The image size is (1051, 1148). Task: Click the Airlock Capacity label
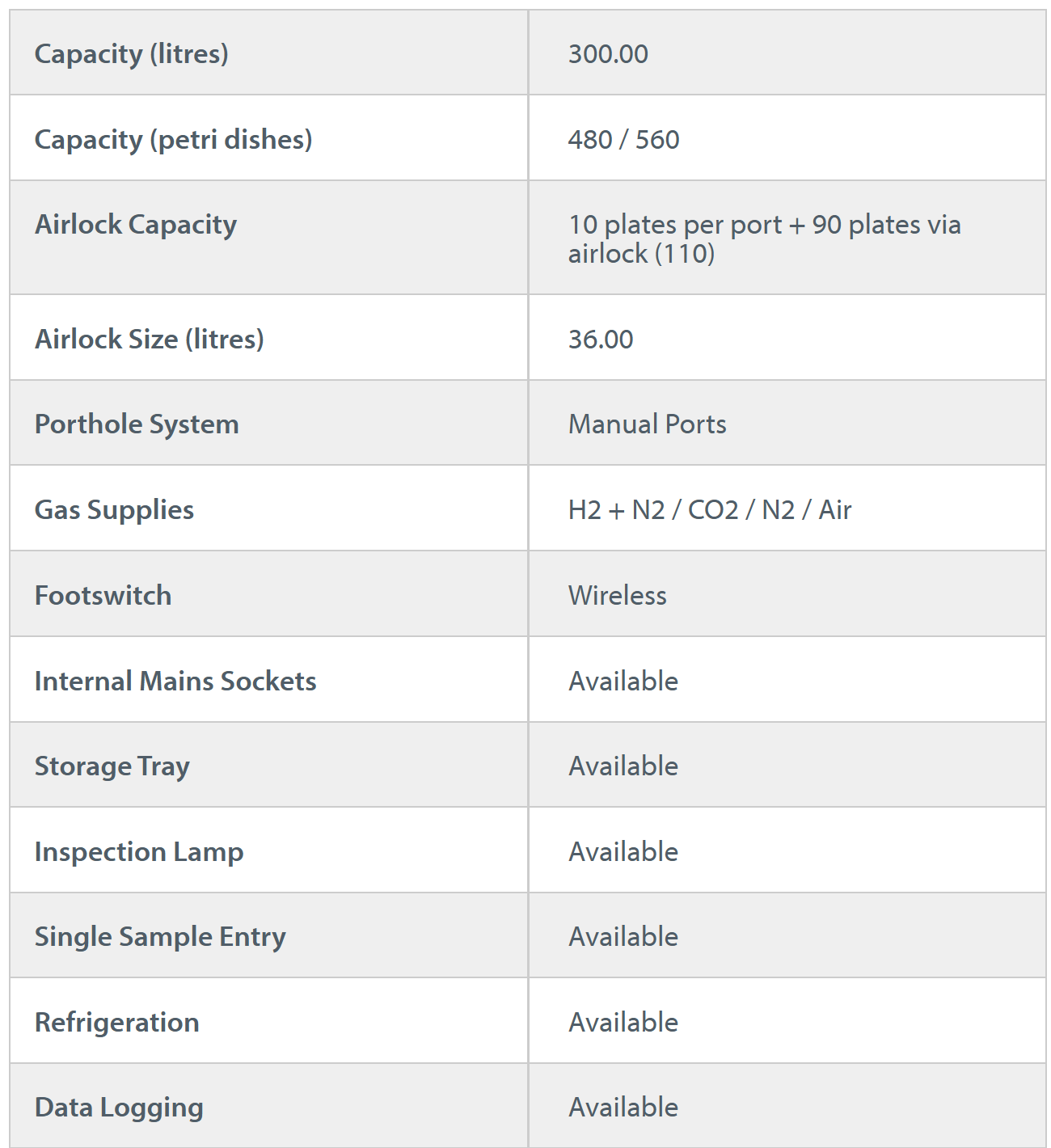(136, 225)
